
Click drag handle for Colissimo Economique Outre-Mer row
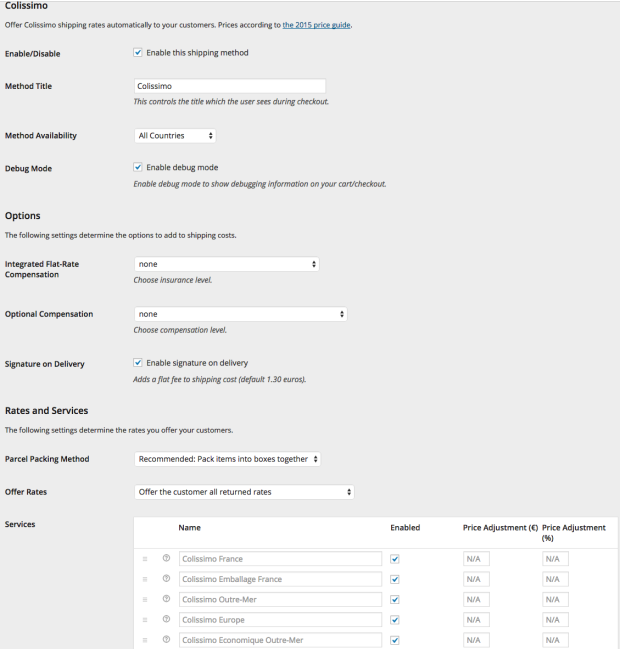pos(145,640)
